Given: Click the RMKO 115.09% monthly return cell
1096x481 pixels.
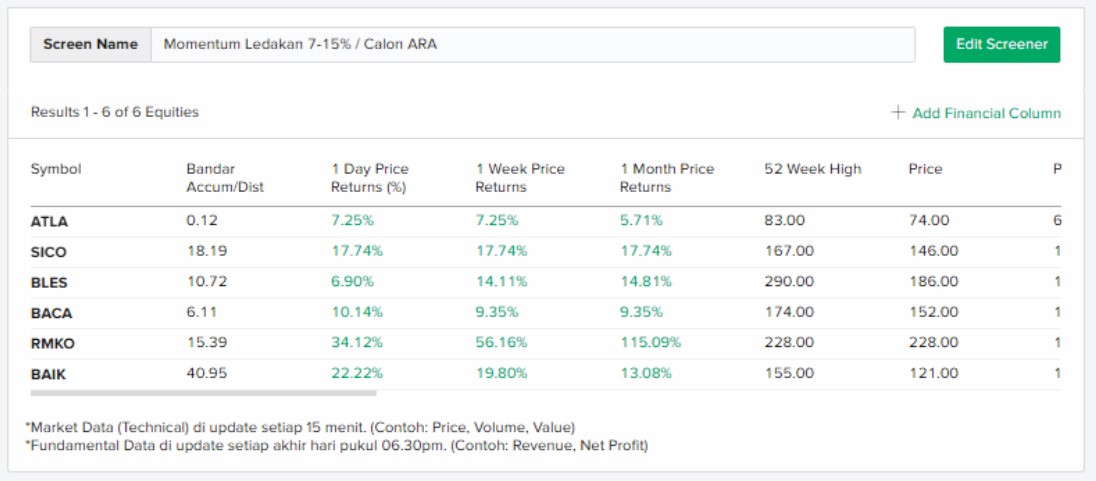Looking at the screenshot, I should [650, 343].
